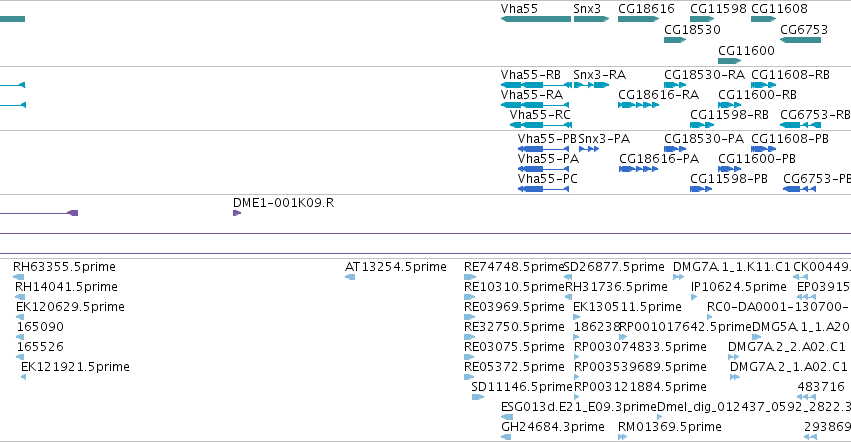
Task: Open the RE05372.5prime EST
Action: click(514, 367)
